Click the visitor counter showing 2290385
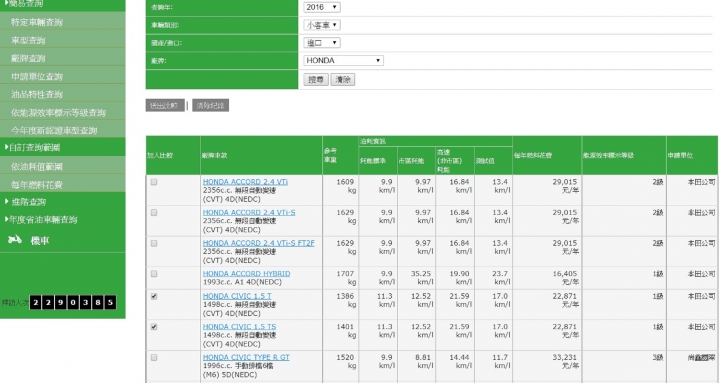720x383 pixels. tap(73, 302)
